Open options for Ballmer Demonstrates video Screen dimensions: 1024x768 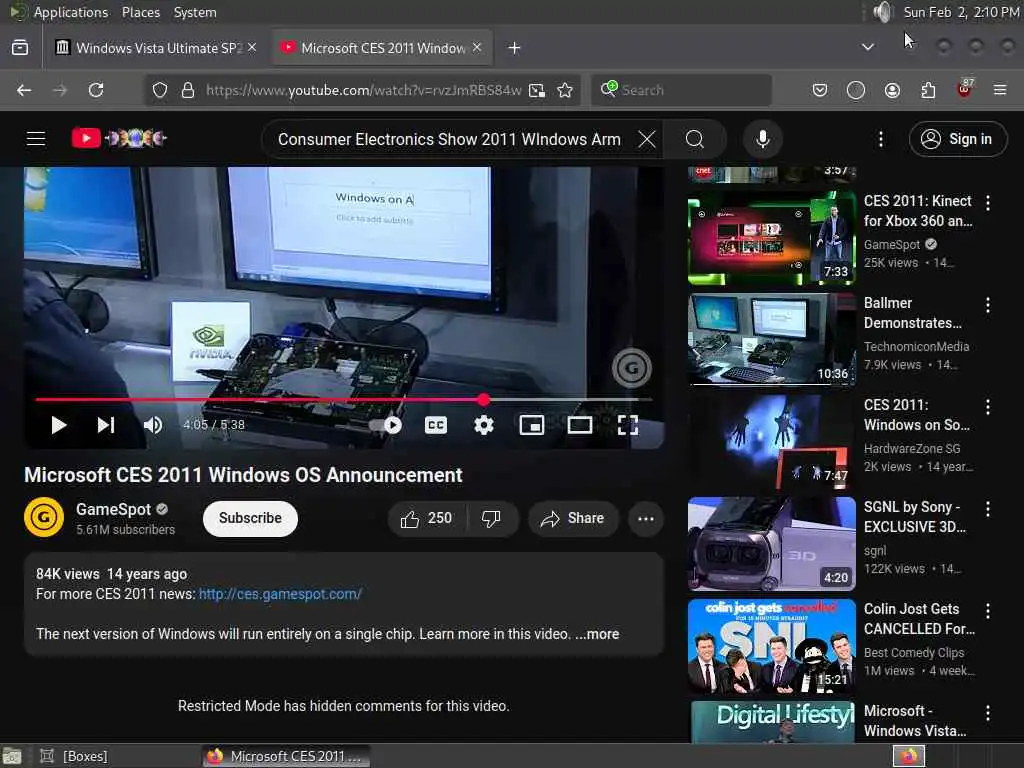(987, 305)
